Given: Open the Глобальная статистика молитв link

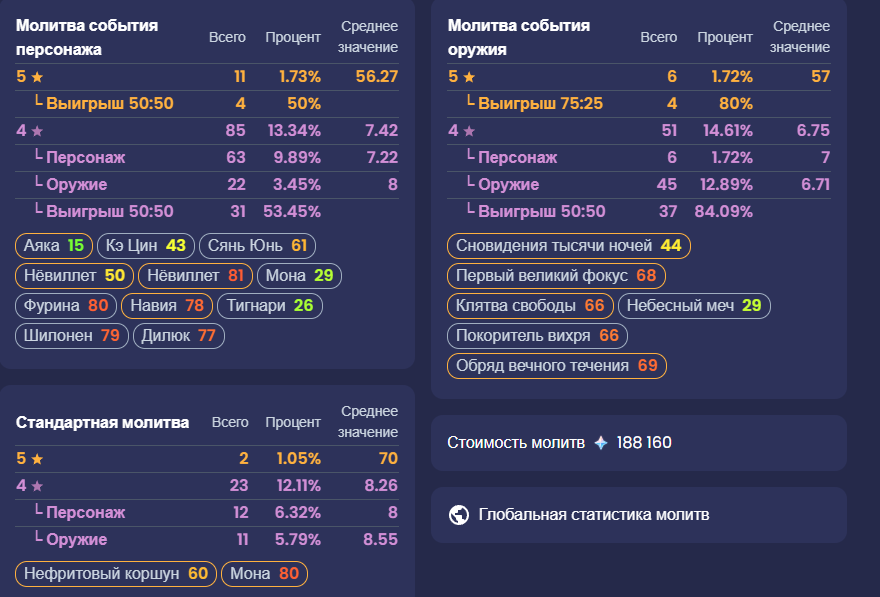Looking at the screenshot, I should point(594,515).
